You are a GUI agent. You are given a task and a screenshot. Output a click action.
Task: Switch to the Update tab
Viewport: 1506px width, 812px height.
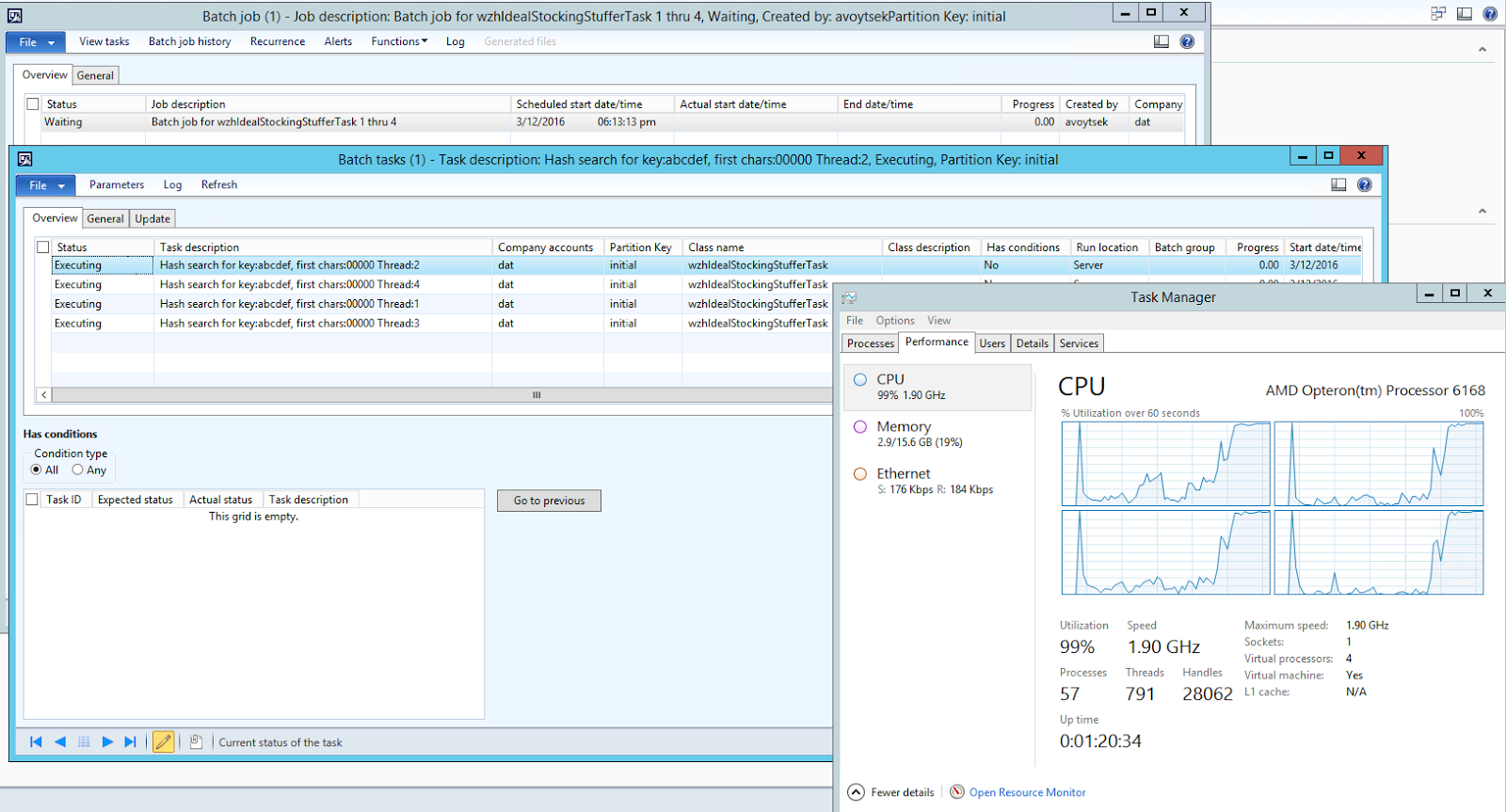pyautogui.click(x=152, y=218)
